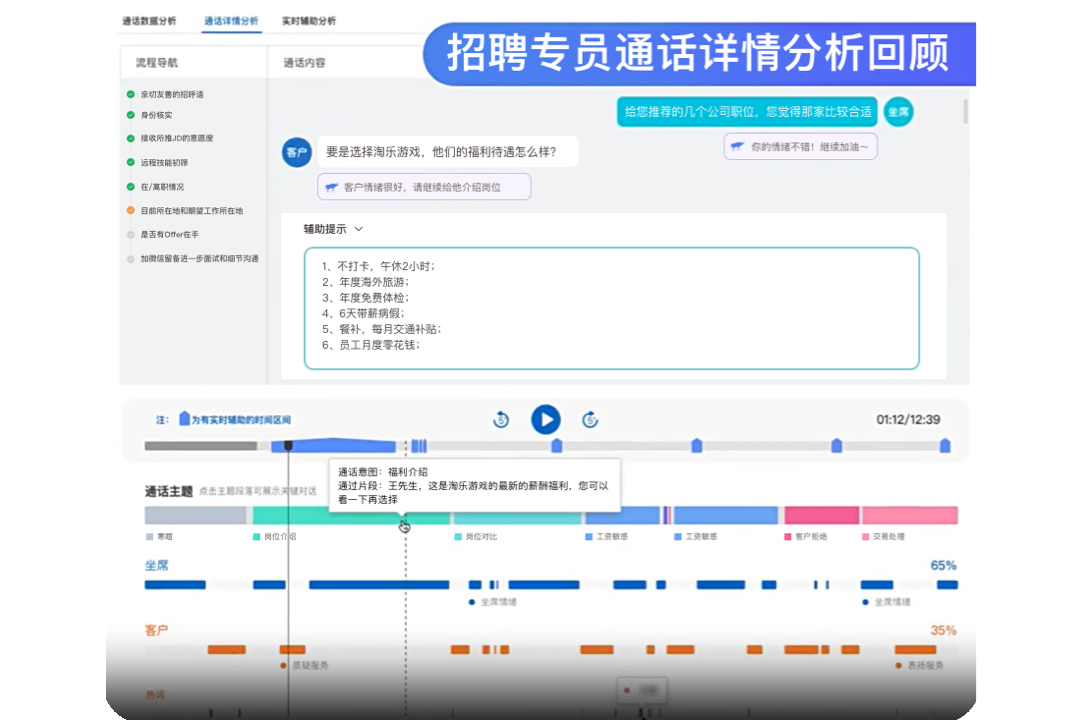
Task: Select the light pink 交易处理 topic segment
Action: [x=910, y=515]
